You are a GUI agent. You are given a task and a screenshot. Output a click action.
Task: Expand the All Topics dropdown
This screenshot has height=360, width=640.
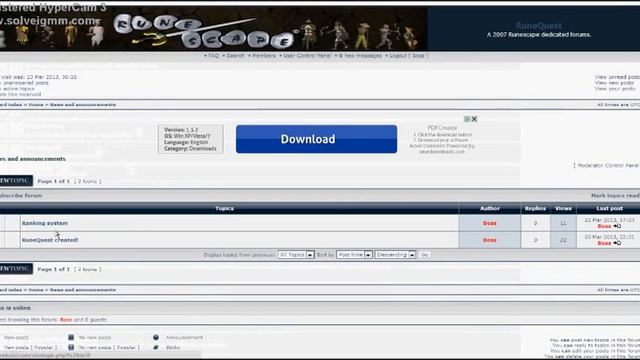coord(296,255)
